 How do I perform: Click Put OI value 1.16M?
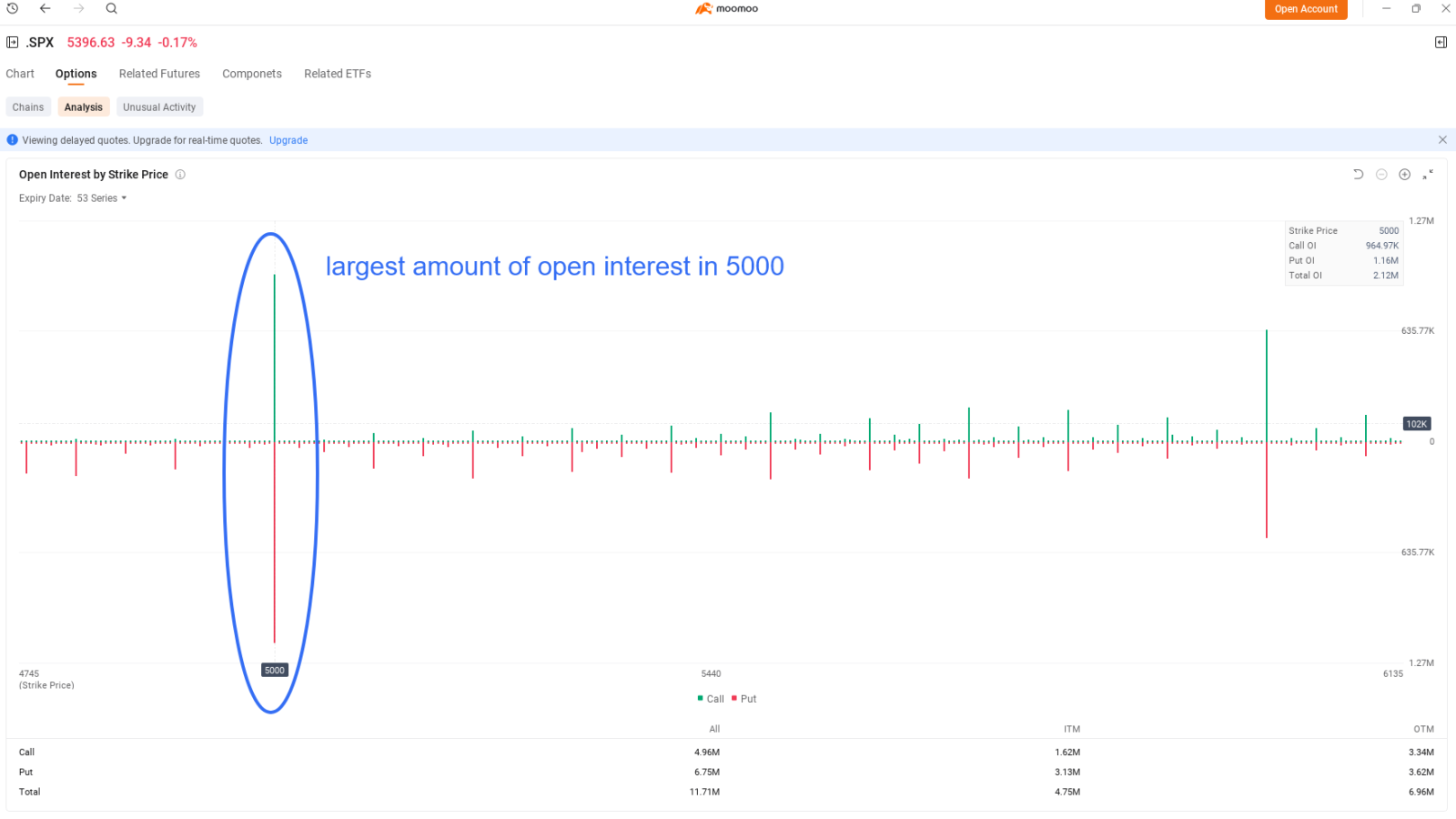click(1386, 260)
